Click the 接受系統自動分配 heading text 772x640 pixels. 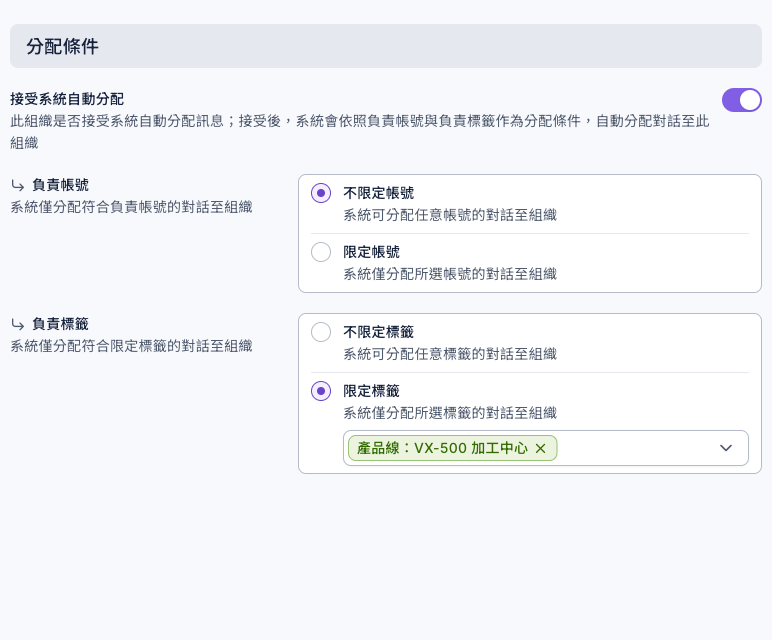point(67,99)
